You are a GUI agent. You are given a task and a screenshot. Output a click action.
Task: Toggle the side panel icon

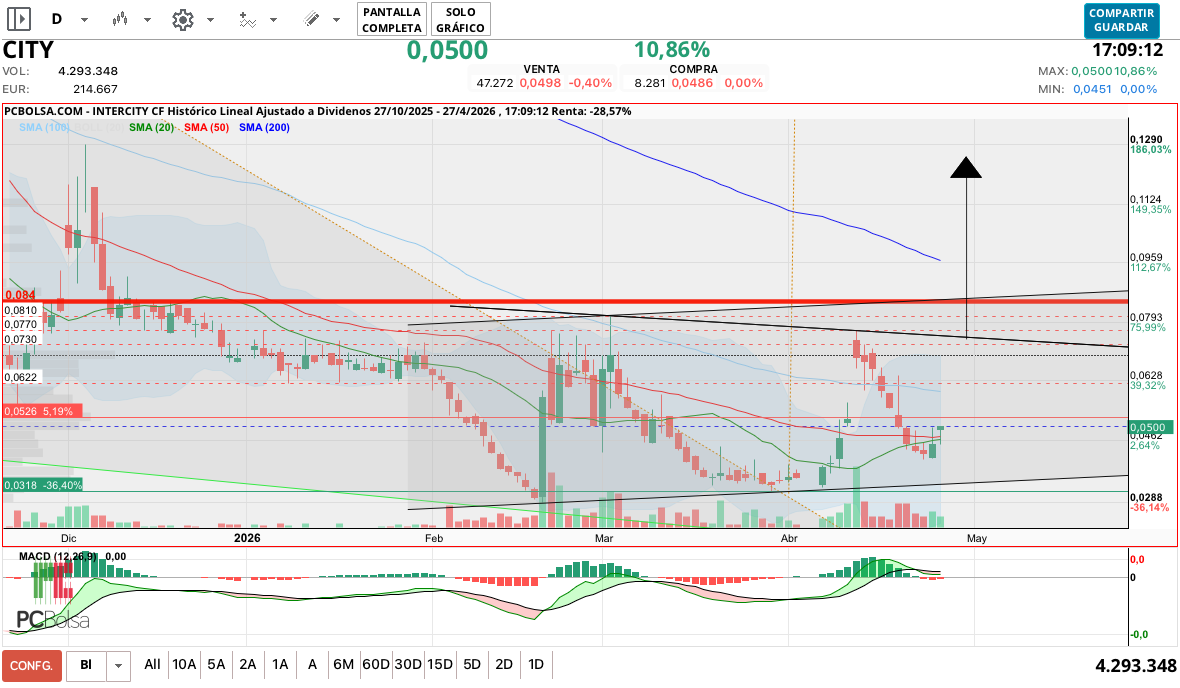click(19, 19)
